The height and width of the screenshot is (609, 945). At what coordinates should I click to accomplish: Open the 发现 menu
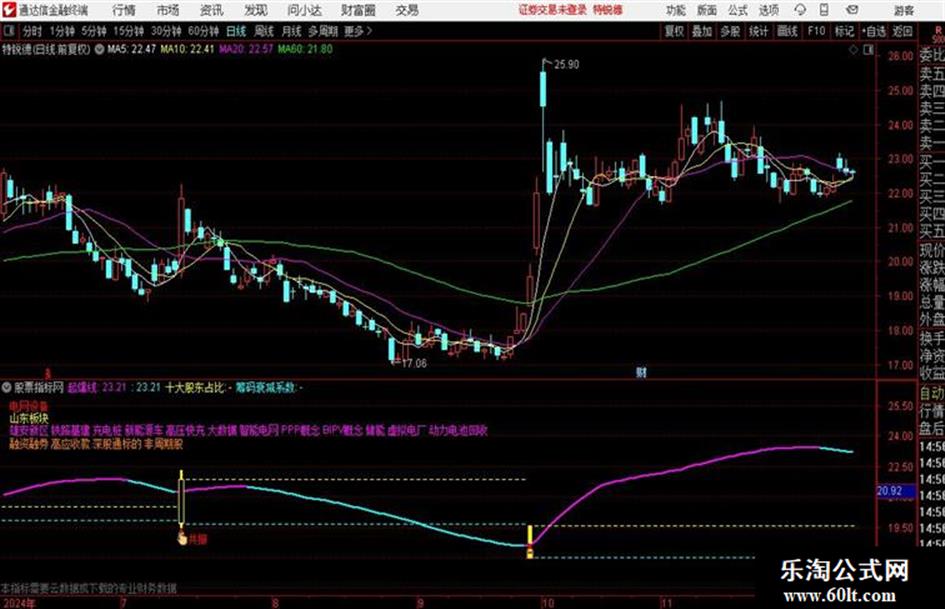(x=256, y=10)
